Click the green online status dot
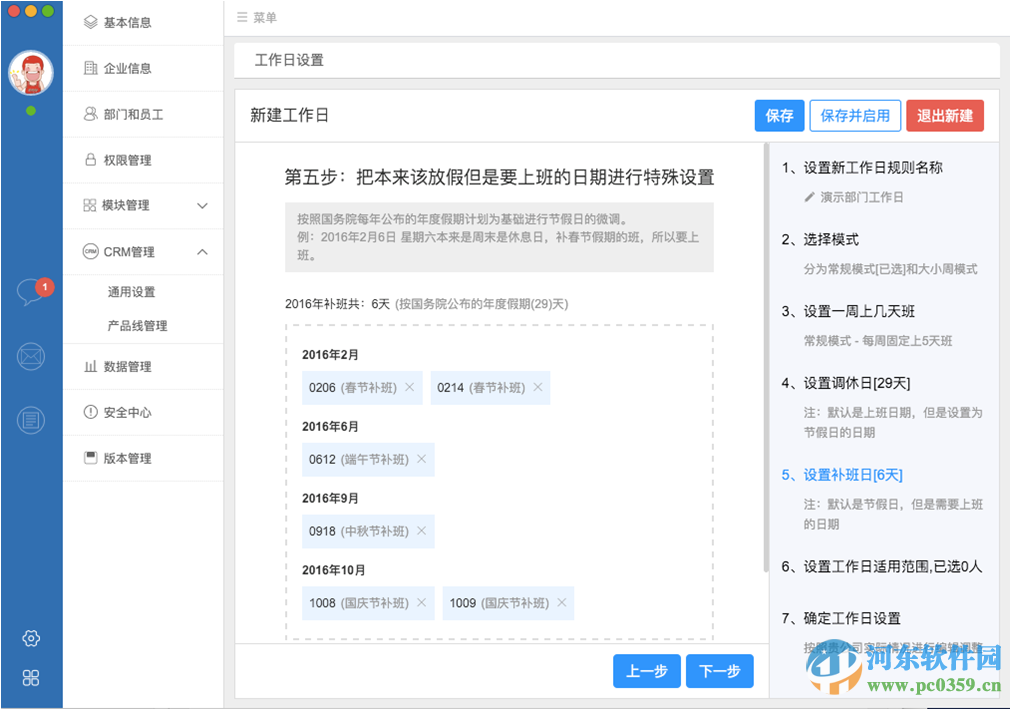This screenshot has height=710, width=1011. click(30, 111)
